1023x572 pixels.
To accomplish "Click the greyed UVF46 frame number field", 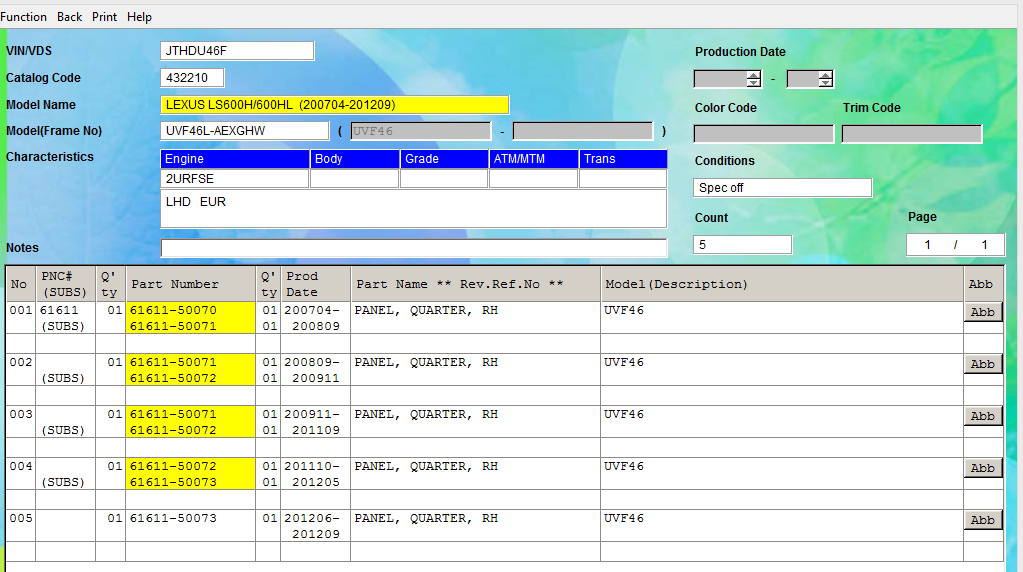I will pyautogui.click(x=420, y=131).
